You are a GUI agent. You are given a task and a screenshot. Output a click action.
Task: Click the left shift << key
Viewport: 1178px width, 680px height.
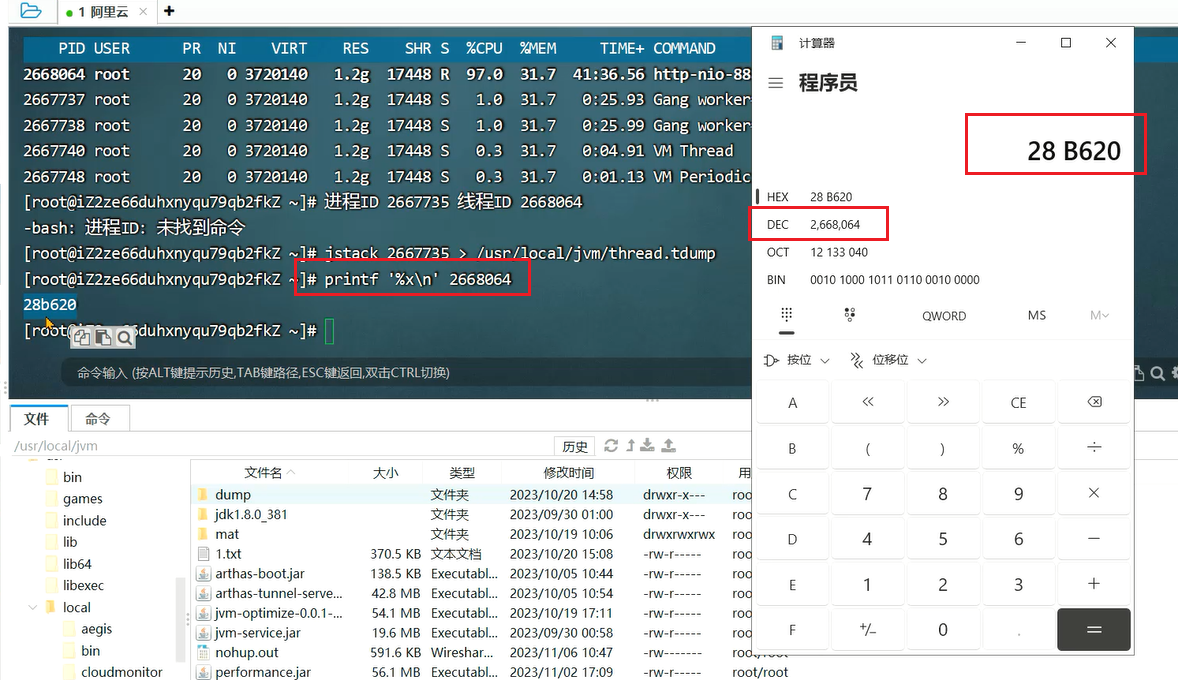tap(868, 403)
